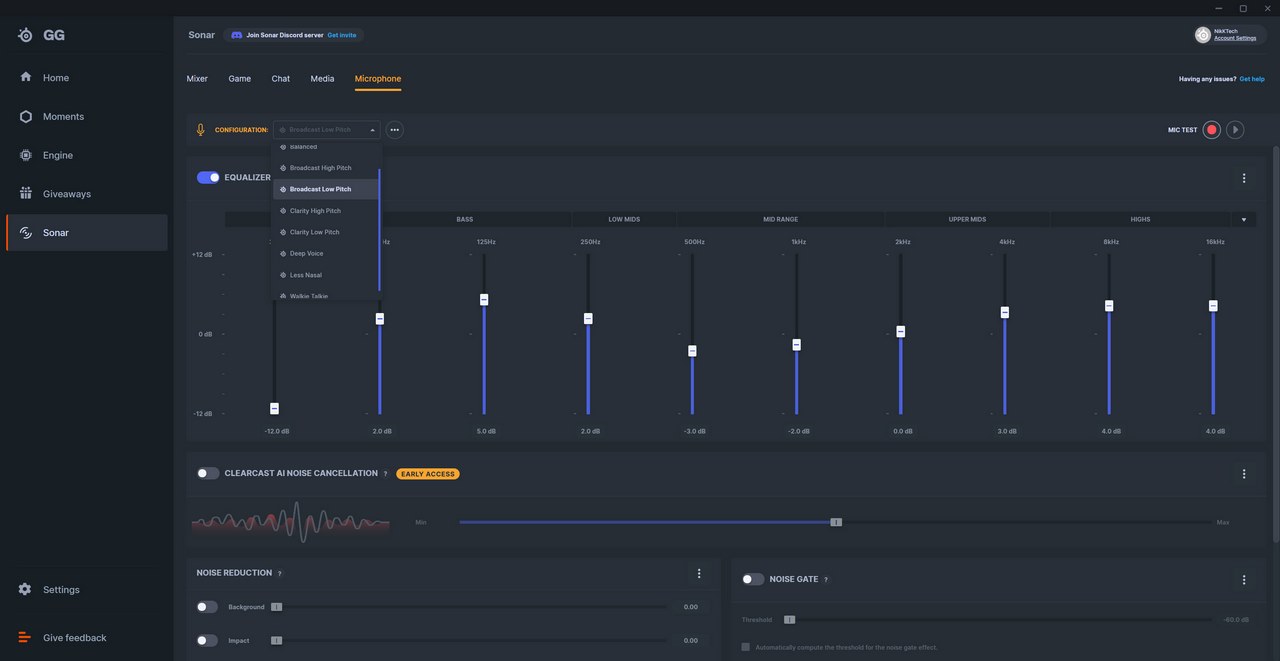Turn off the Equalizer toggle

tap(208, 177)
